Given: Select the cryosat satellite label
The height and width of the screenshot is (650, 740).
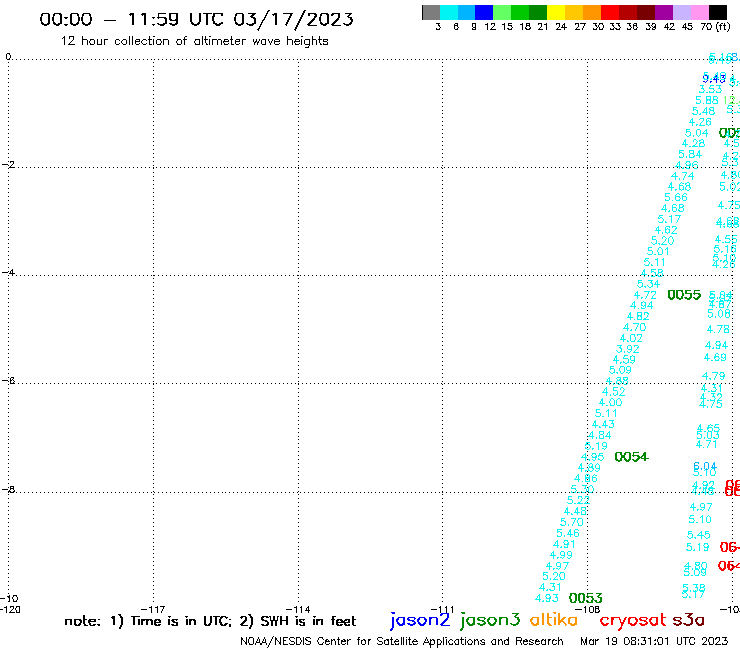Looking at the screenshot, I should 633,620.
